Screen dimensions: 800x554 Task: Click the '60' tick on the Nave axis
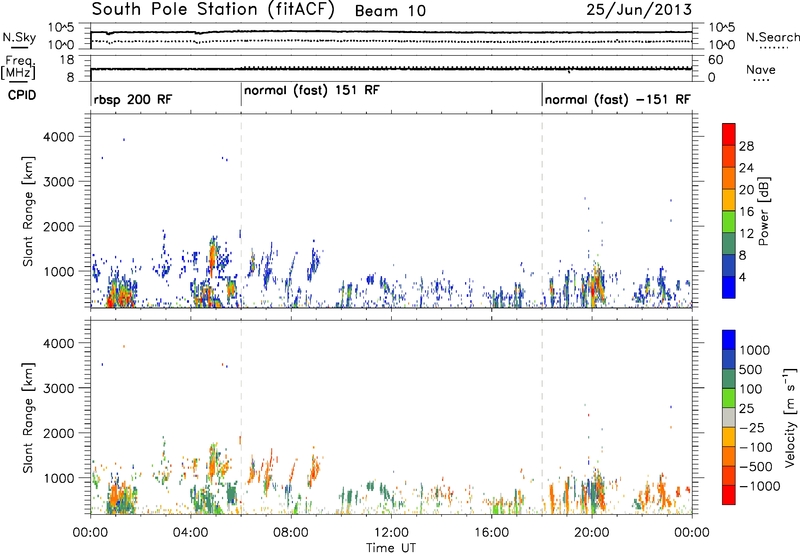coord(716,60)
